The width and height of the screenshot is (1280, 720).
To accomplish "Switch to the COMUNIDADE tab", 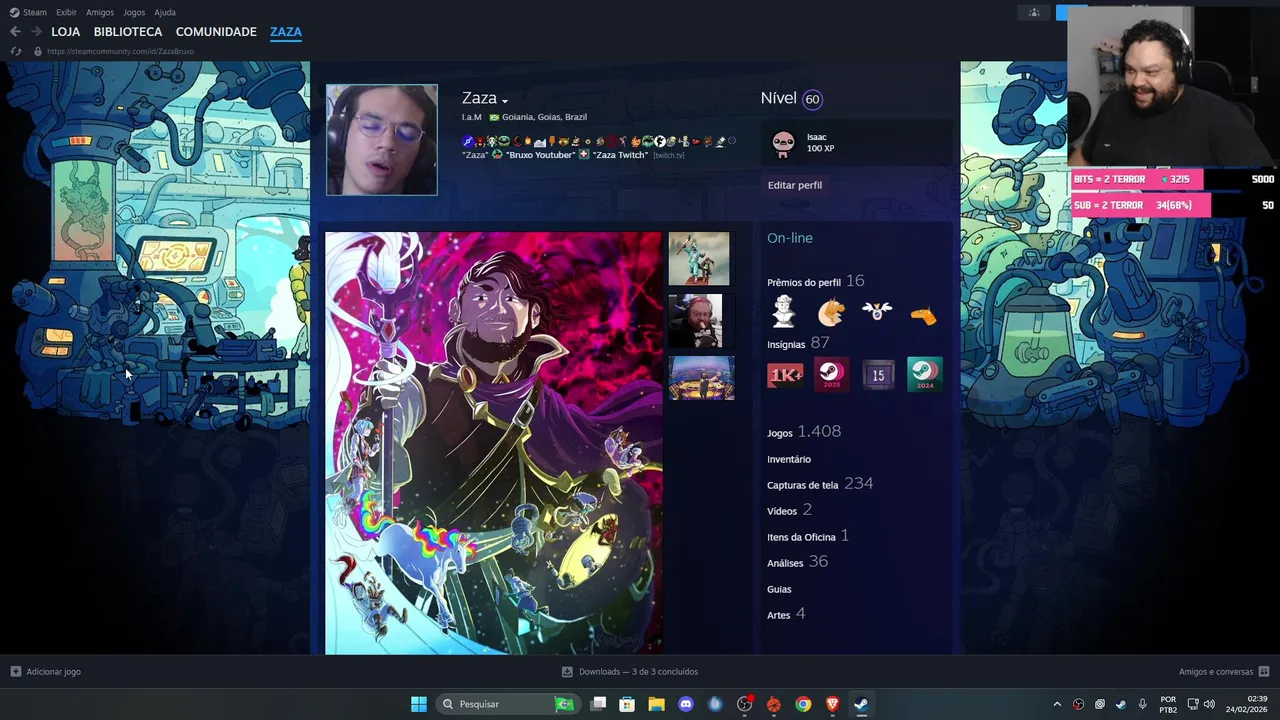I will point(216,32).
